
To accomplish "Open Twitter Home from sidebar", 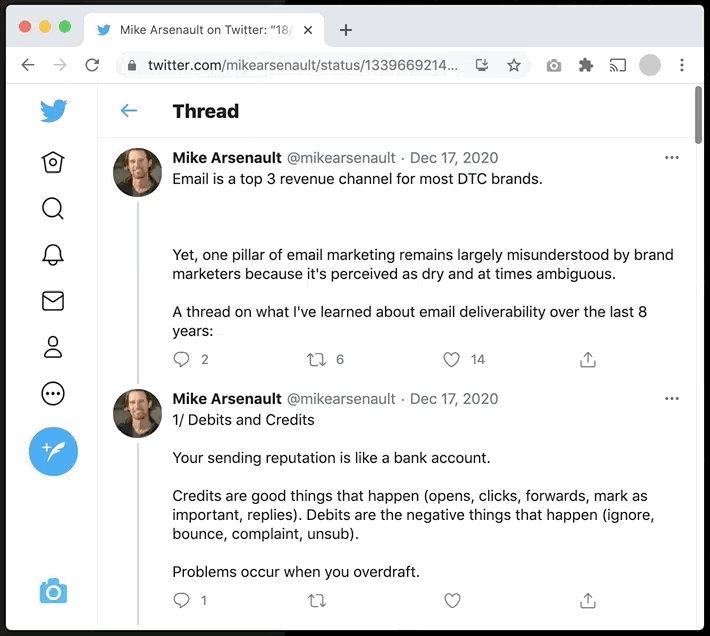I will [53, 162].
